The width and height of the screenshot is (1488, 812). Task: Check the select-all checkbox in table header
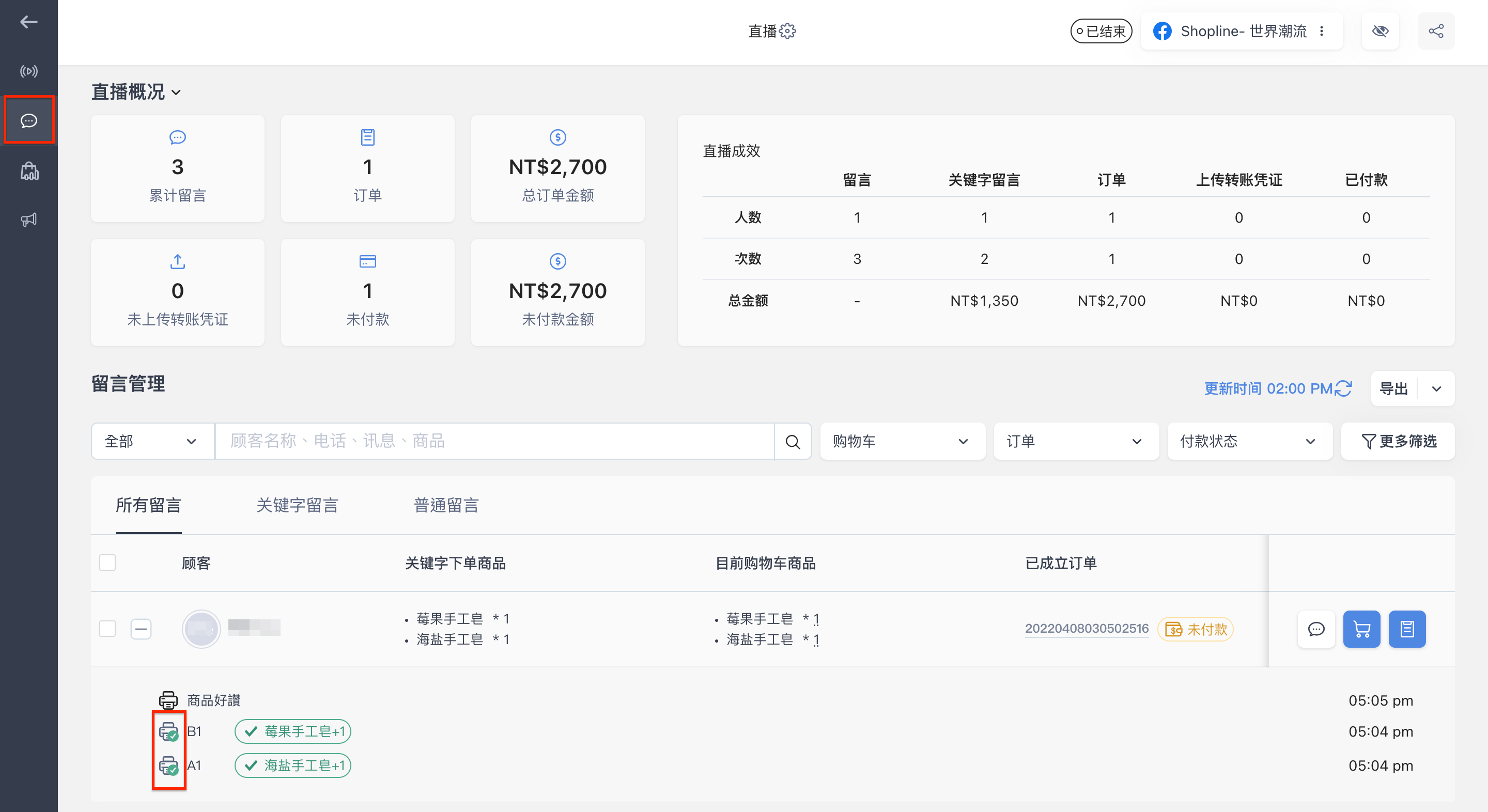coord(107,563)
